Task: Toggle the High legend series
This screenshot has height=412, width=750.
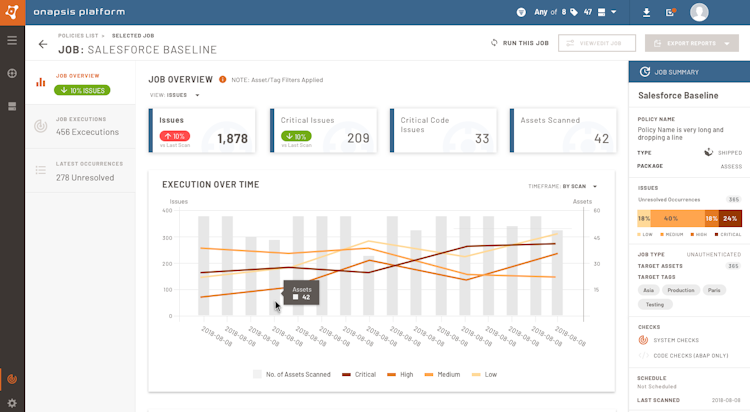Action: coord(400,374)
